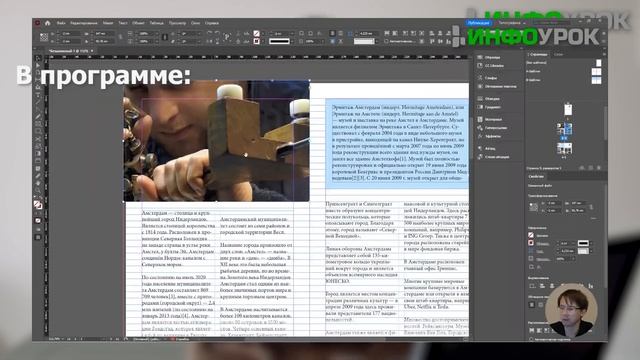Viewport: 640px width, 360px height.
Task: Open the Макет menu
Action: coord(108,23)
